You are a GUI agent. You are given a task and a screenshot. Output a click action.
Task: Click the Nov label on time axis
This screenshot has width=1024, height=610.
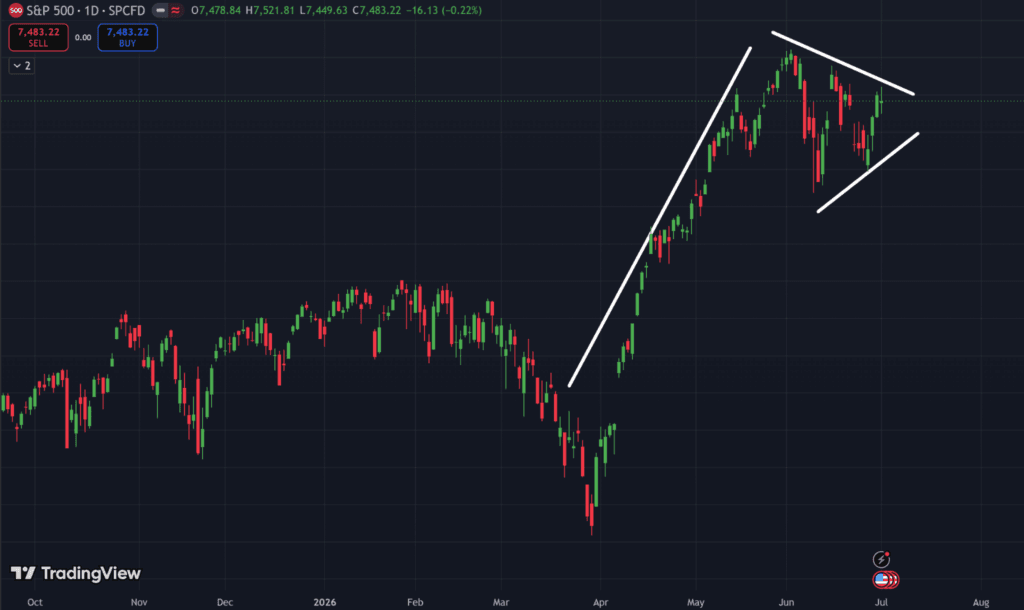point(138,602)
